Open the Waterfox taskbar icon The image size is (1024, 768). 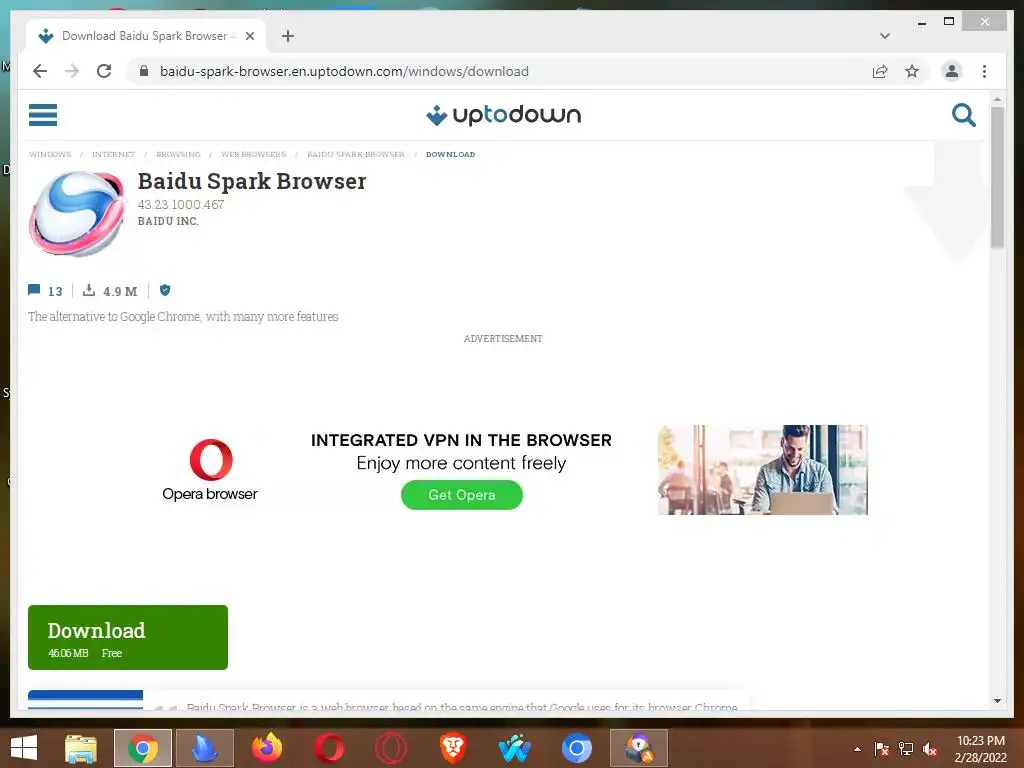click(x=515, y=748)
